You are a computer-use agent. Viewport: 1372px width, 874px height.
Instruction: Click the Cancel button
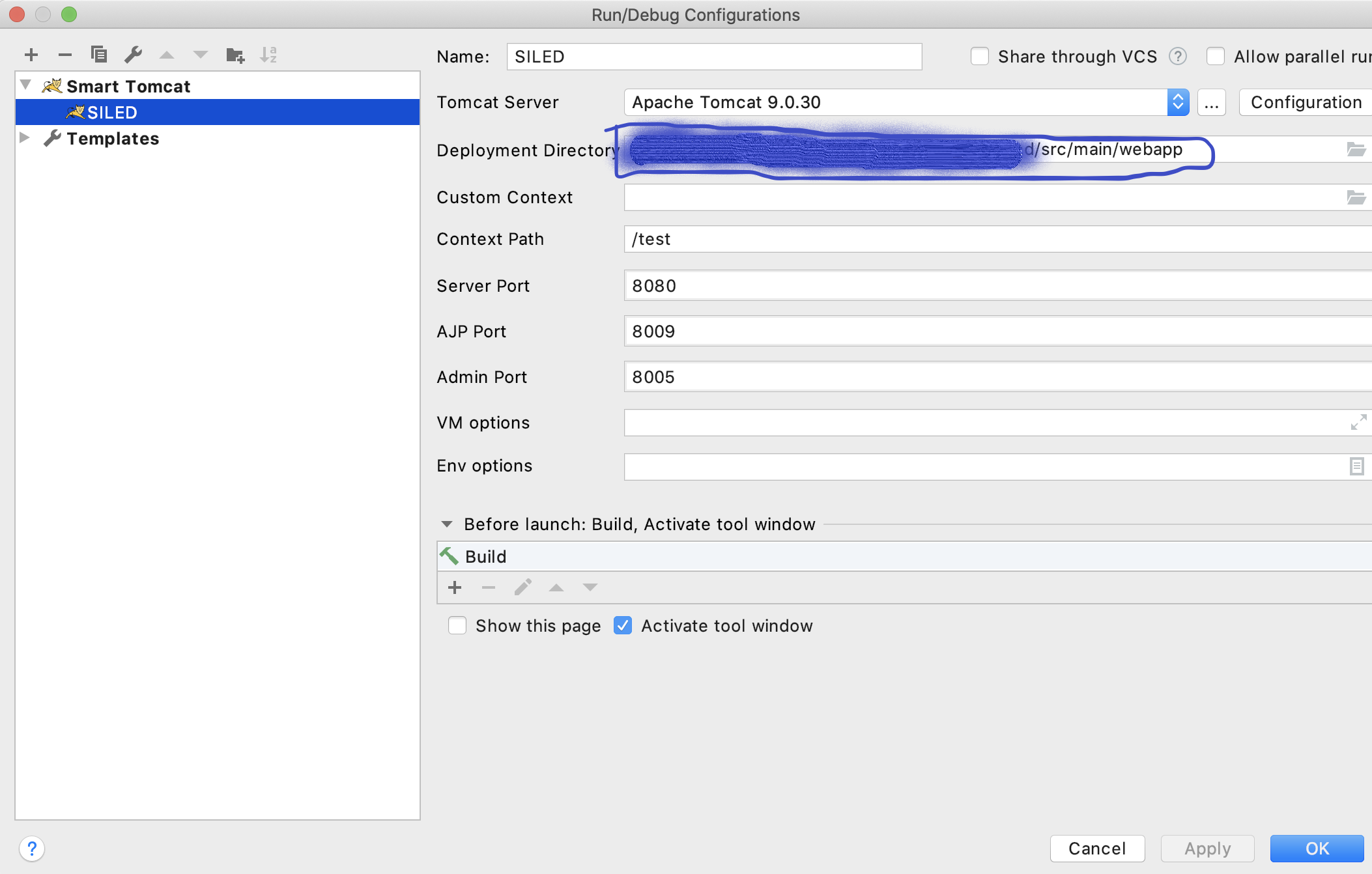1097,849
